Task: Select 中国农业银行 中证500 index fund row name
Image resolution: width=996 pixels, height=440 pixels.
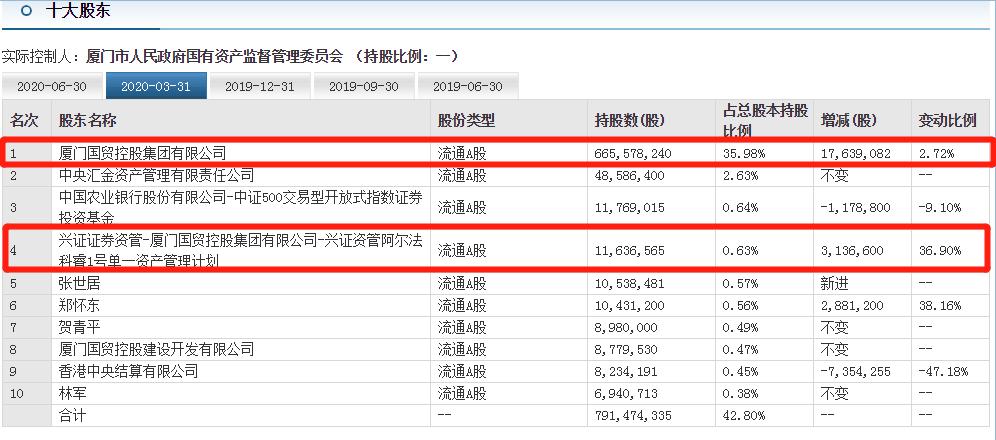Action: (240, 208)
